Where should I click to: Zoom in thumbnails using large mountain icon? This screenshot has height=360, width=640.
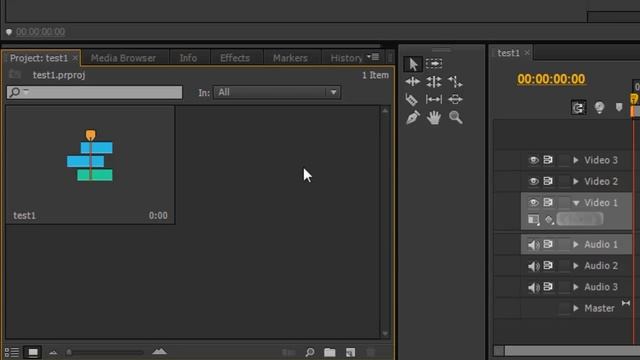point(160,351)
